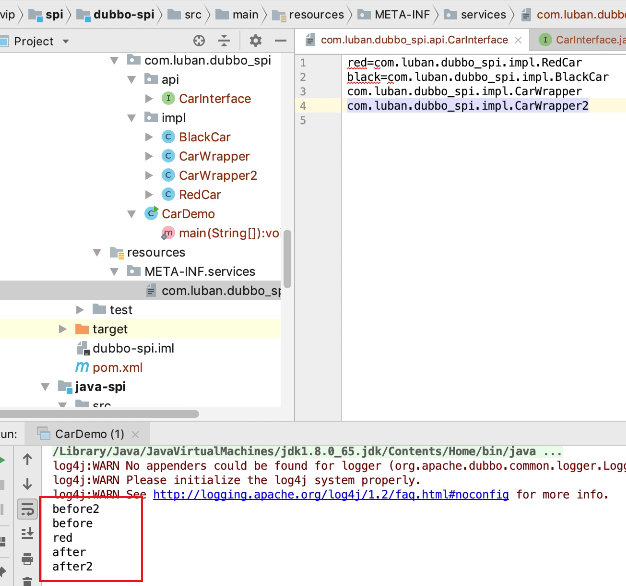Select CarDemo class in tree
Image resolution: width=626 pixels, height=586 pixels.
[188, 214]
